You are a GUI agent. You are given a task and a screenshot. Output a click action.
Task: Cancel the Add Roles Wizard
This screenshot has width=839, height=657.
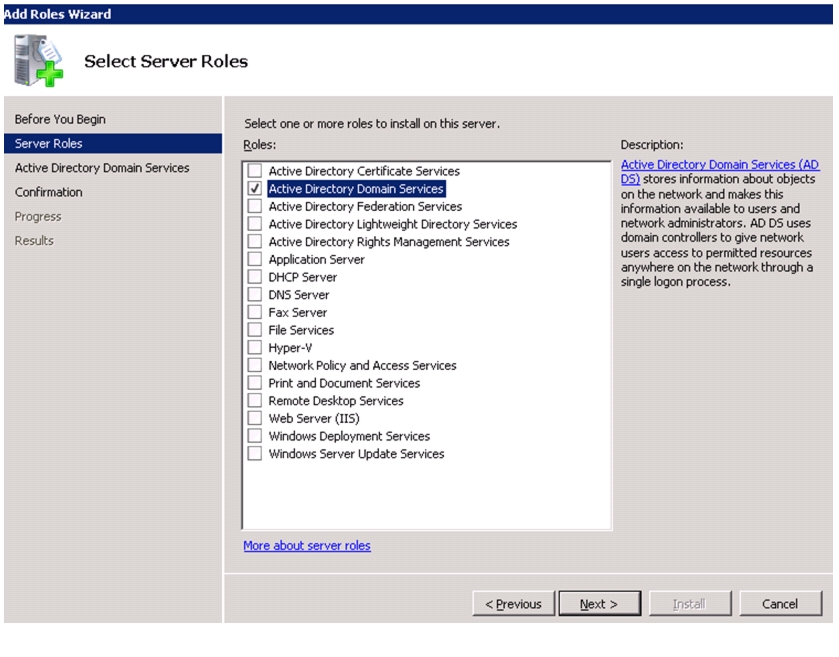[x=780, y=603]
